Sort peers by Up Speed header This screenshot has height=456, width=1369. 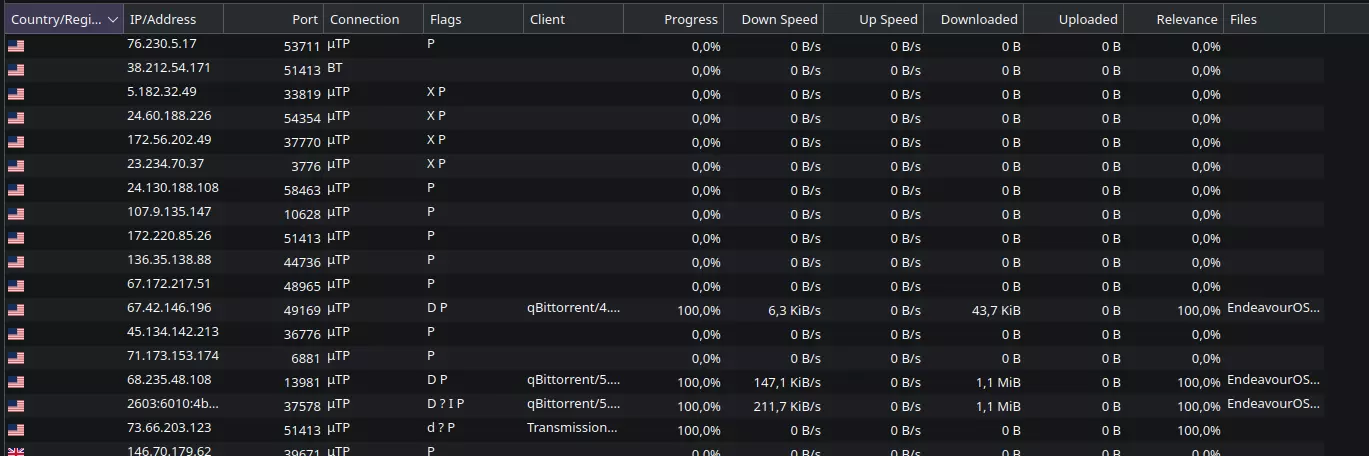click(x=874, y=19)
